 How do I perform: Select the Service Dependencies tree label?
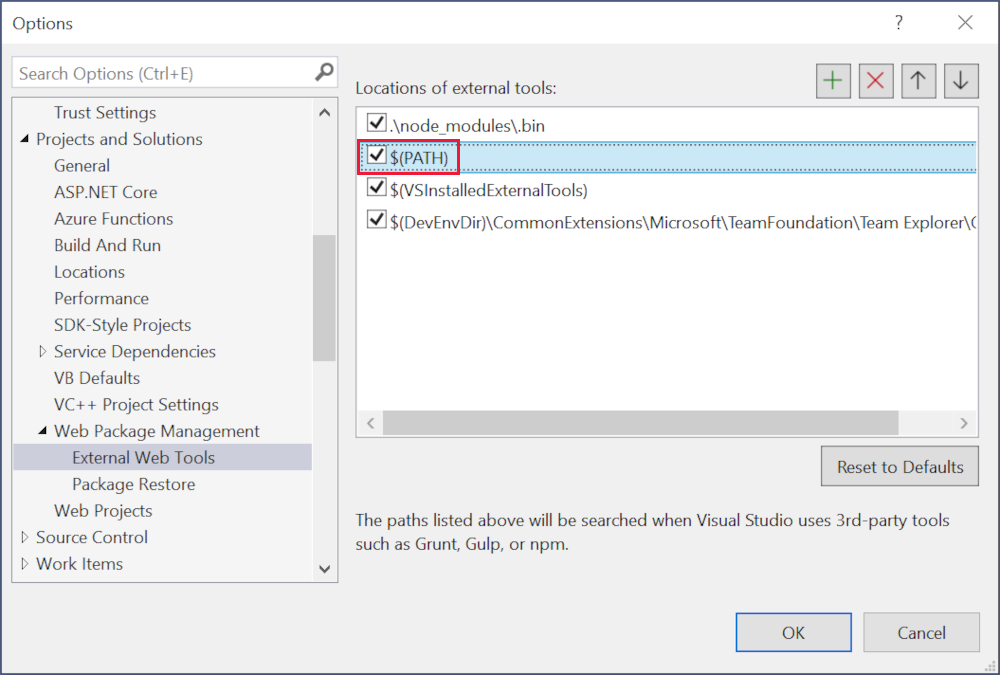135,352
